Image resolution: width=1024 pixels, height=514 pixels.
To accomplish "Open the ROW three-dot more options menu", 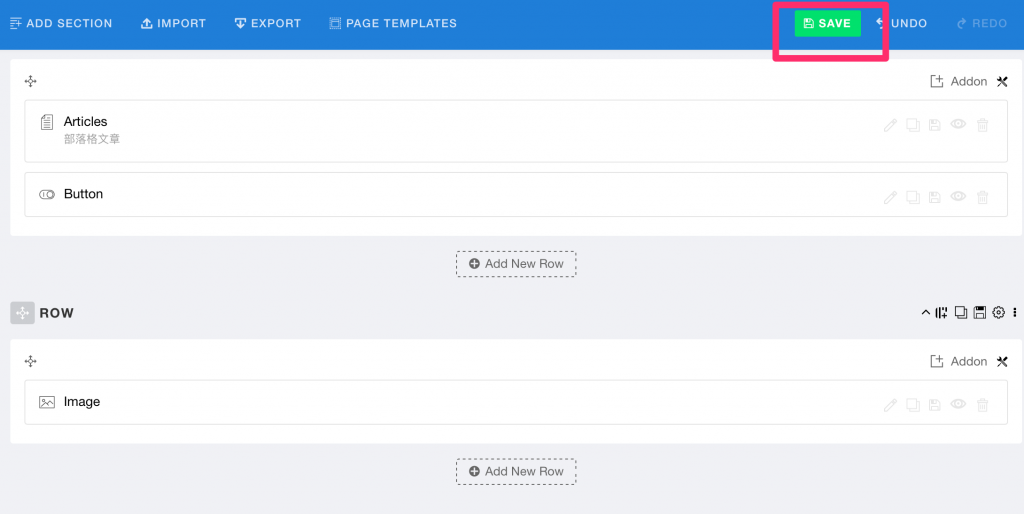I will click(1014, 313).
